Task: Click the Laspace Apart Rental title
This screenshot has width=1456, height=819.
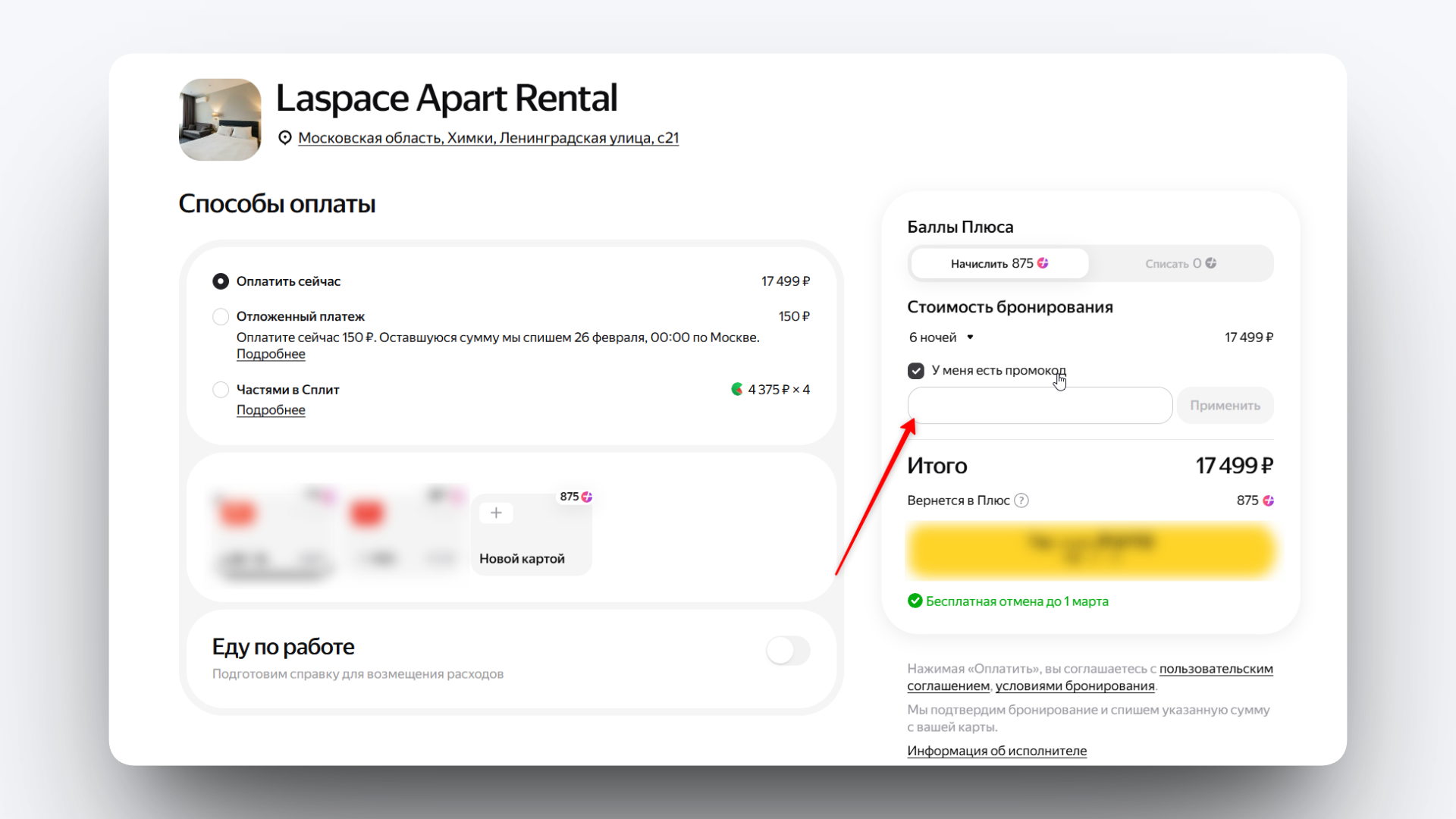Action: click(447, 98)
